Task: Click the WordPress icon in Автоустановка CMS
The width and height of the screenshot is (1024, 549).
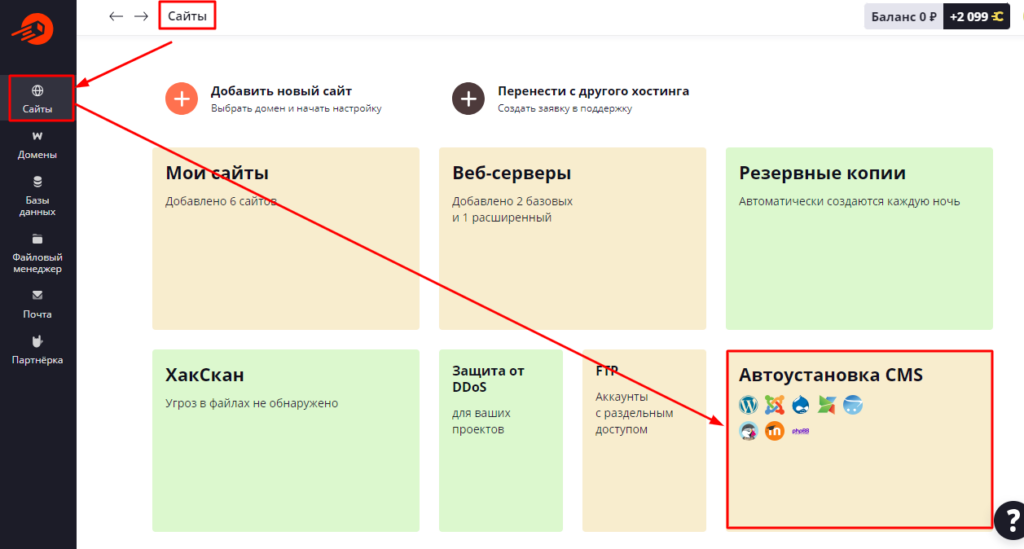Action: [748, 405]
